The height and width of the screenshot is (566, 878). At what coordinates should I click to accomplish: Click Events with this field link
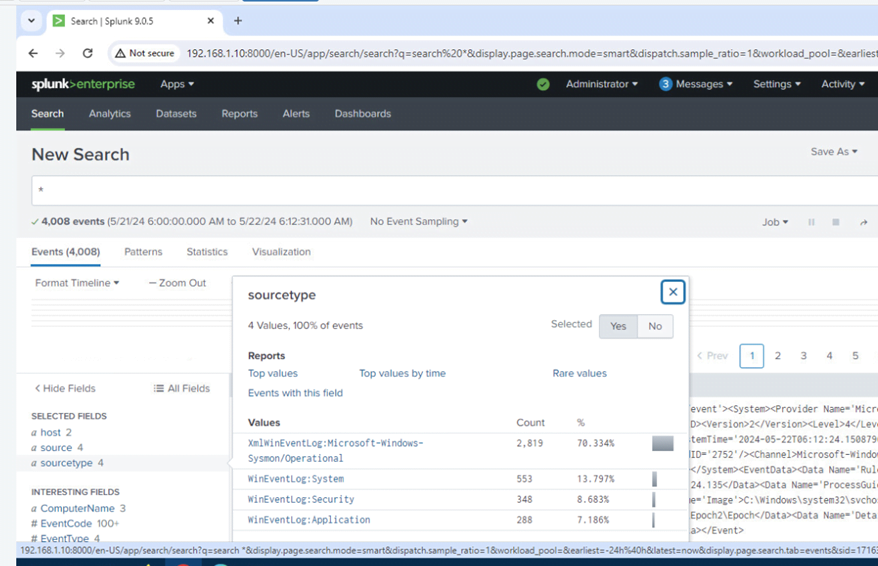295,393
